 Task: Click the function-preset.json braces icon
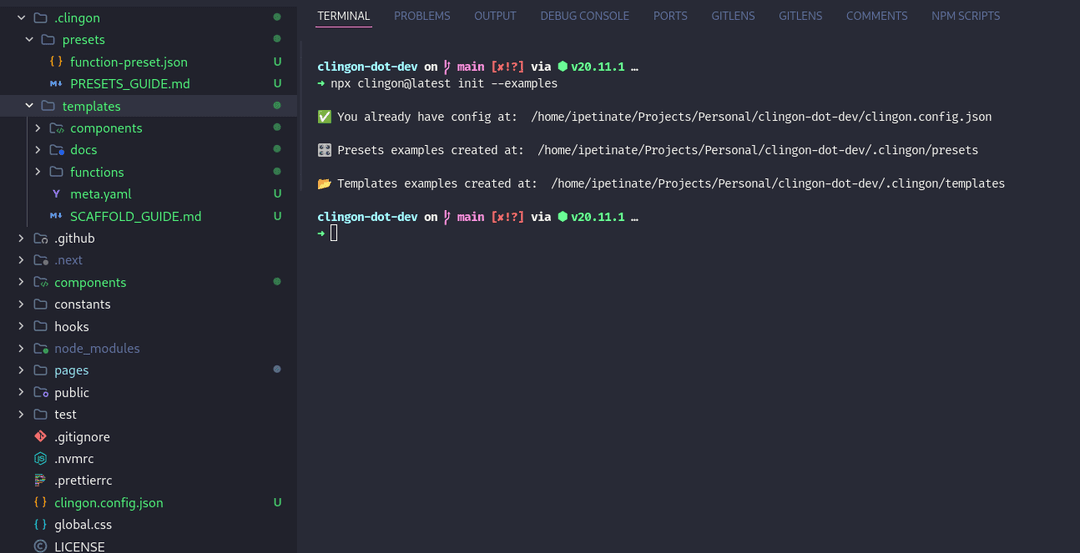(56, 62)
